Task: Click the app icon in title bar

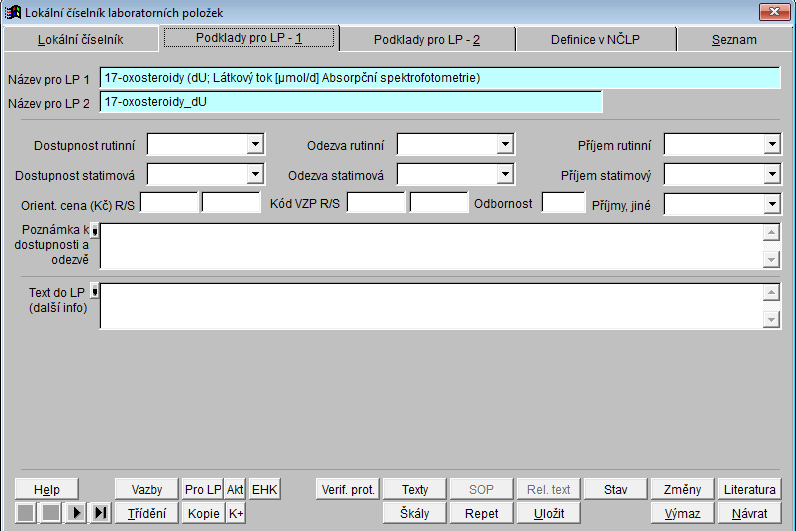Action: [x=13, y=12]
